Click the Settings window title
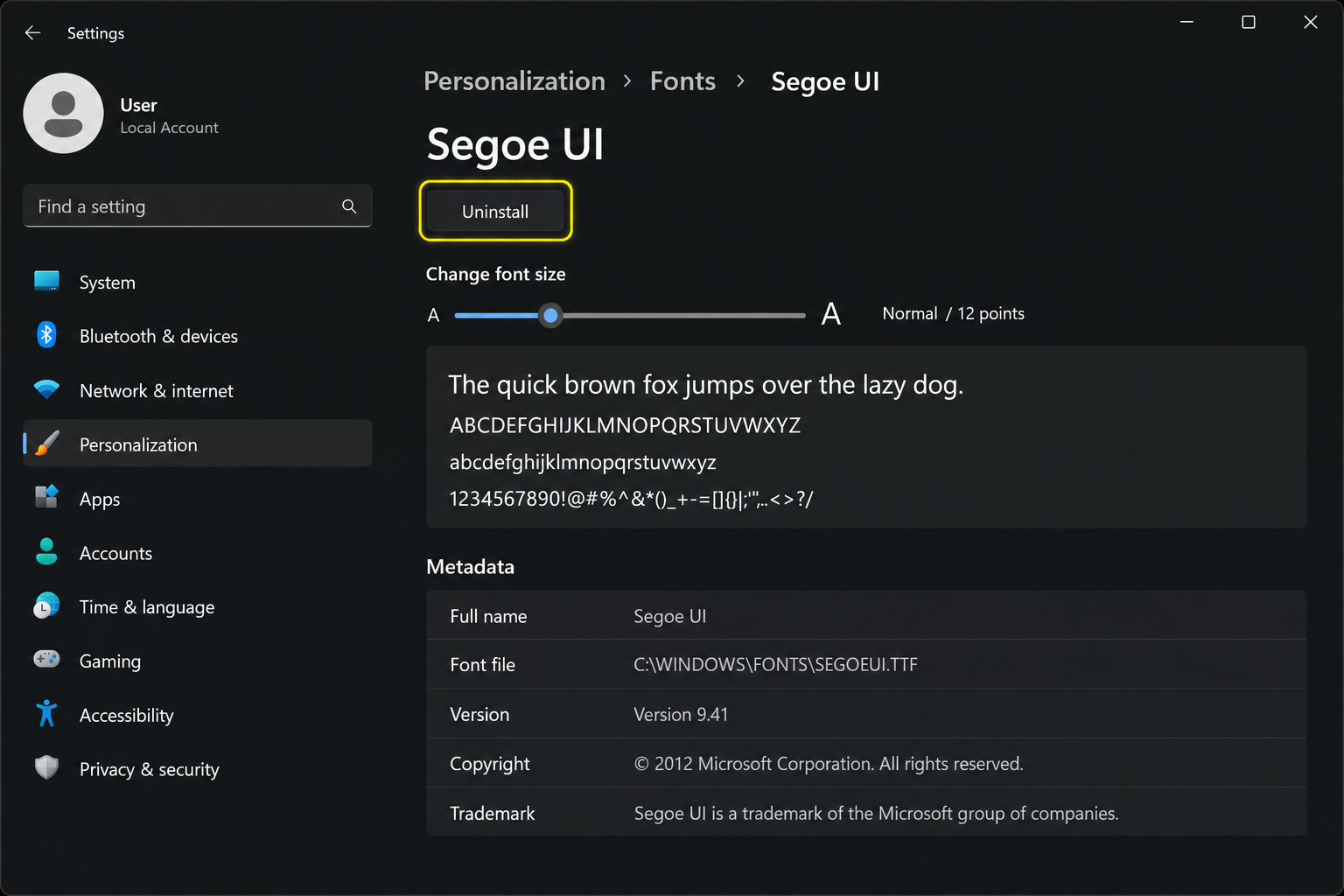 pos(95,33)
